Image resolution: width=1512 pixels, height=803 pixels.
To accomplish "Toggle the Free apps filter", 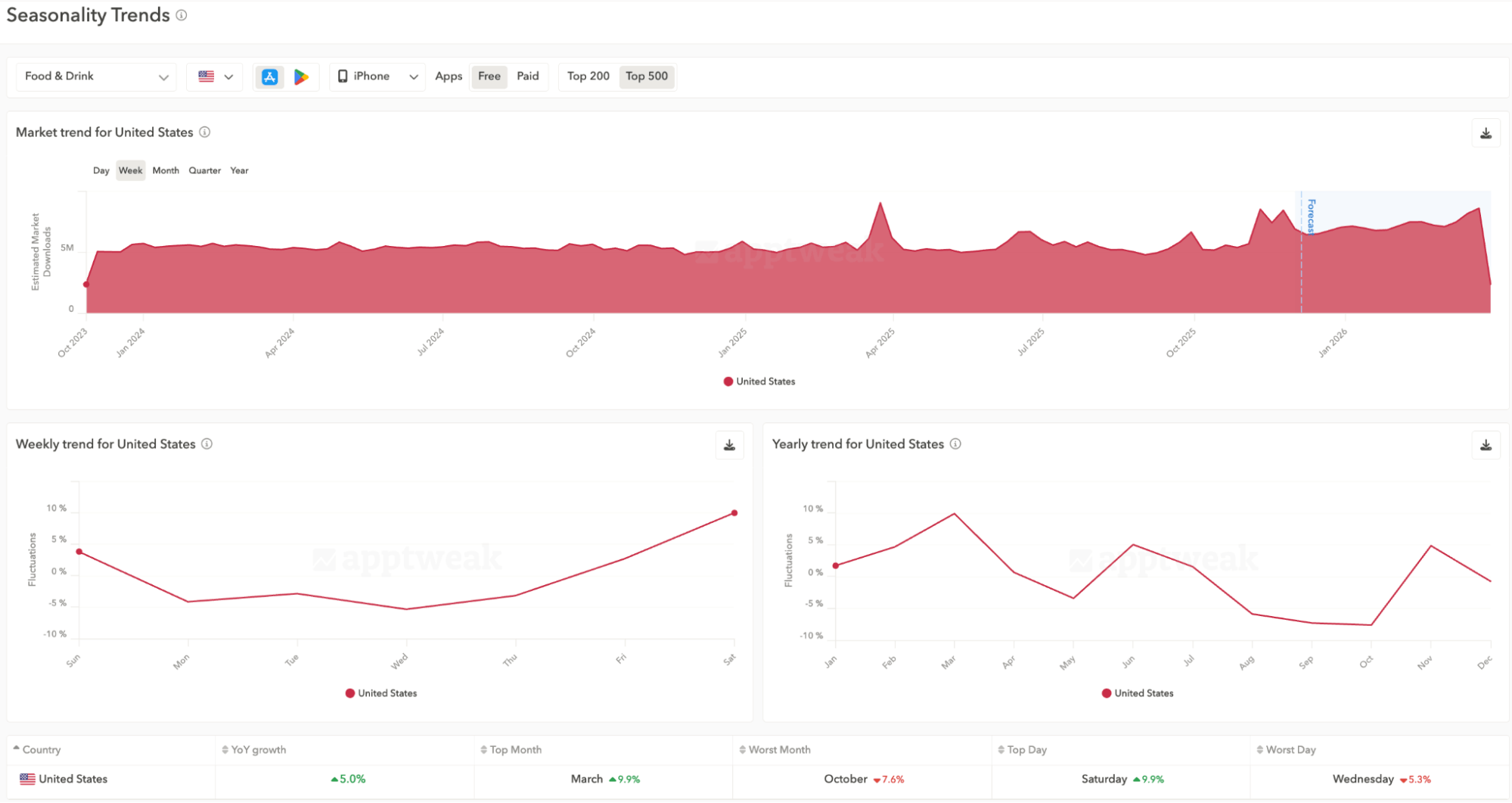I will [x=489, y=76].
